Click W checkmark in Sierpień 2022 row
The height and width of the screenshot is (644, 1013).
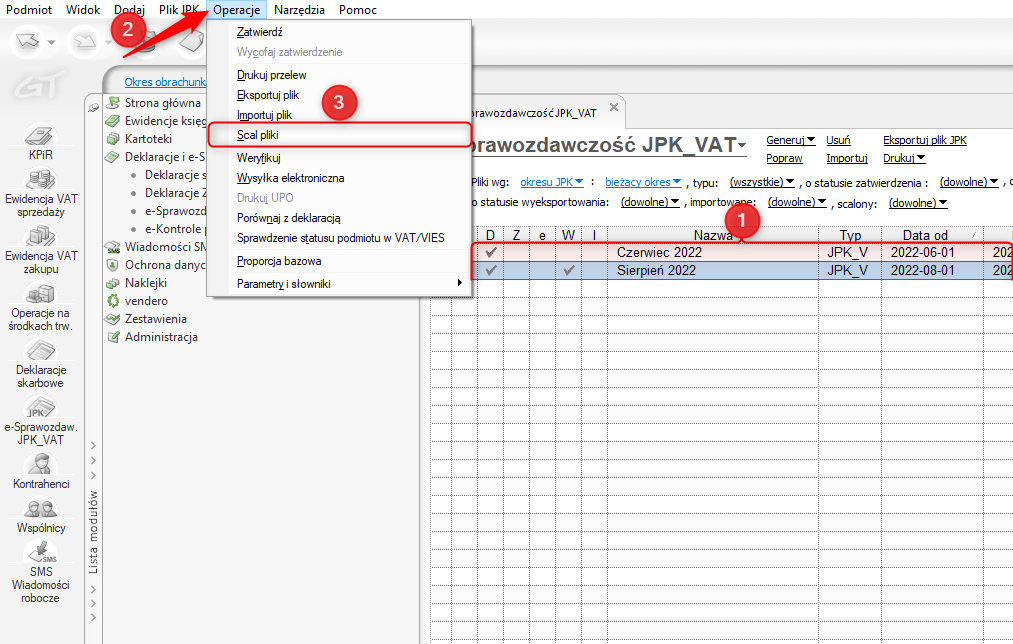pyautogui.click(x=569, y=271)
